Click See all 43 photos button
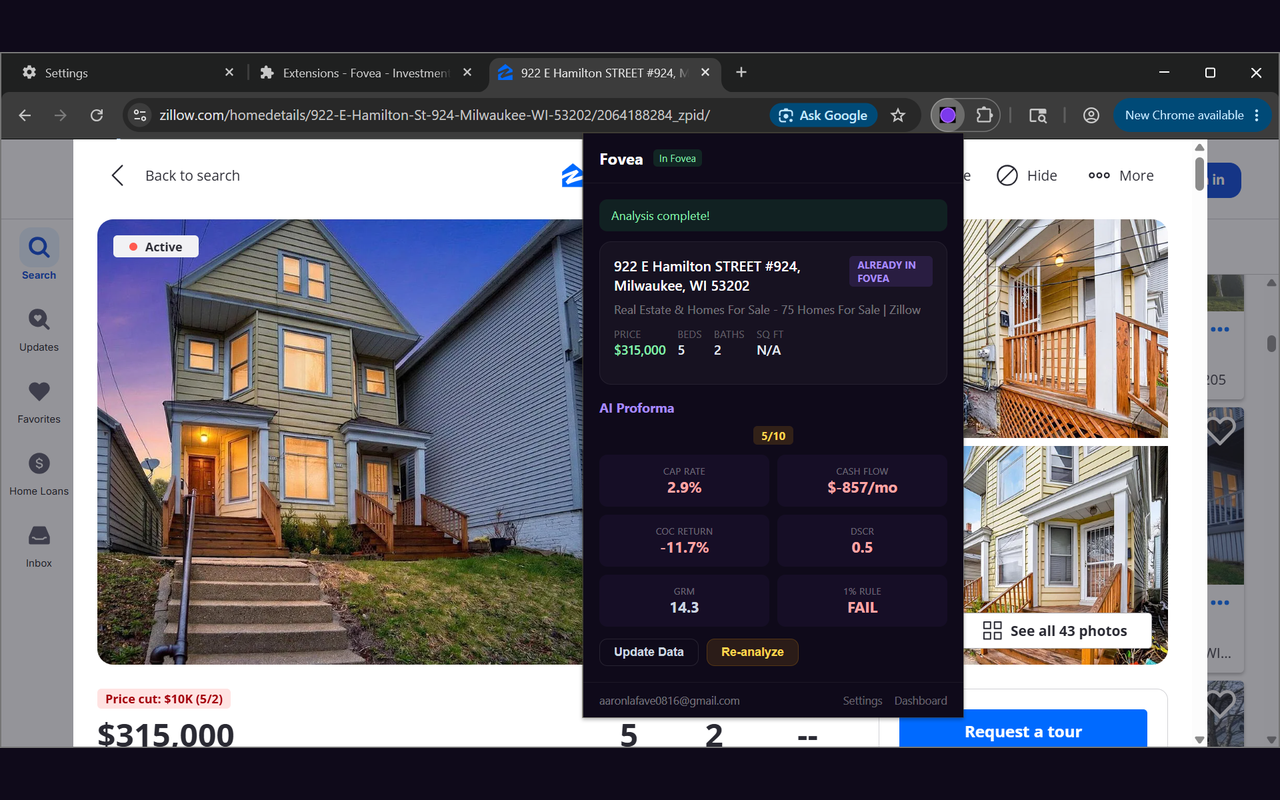This screenshot has height=800, width=1280. pos(1056,631)
